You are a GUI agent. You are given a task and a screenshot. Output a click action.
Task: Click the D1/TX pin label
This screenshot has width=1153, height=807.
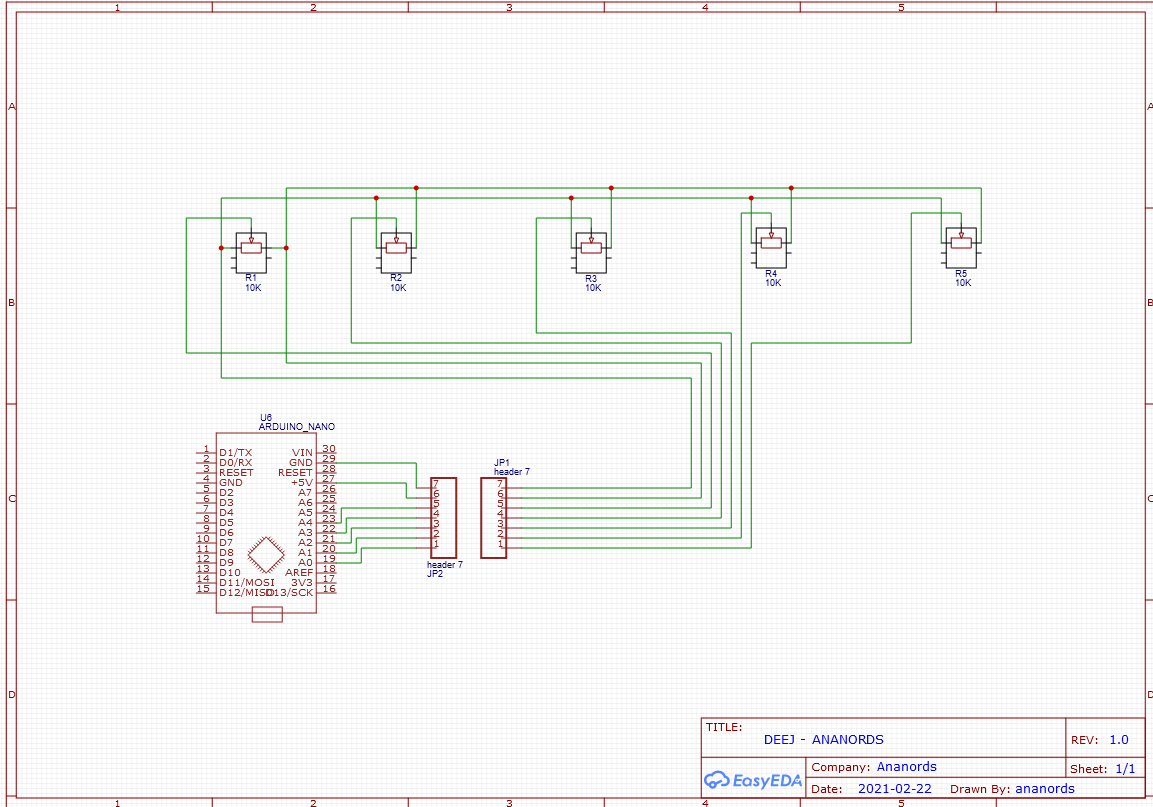tap(235, 452)
